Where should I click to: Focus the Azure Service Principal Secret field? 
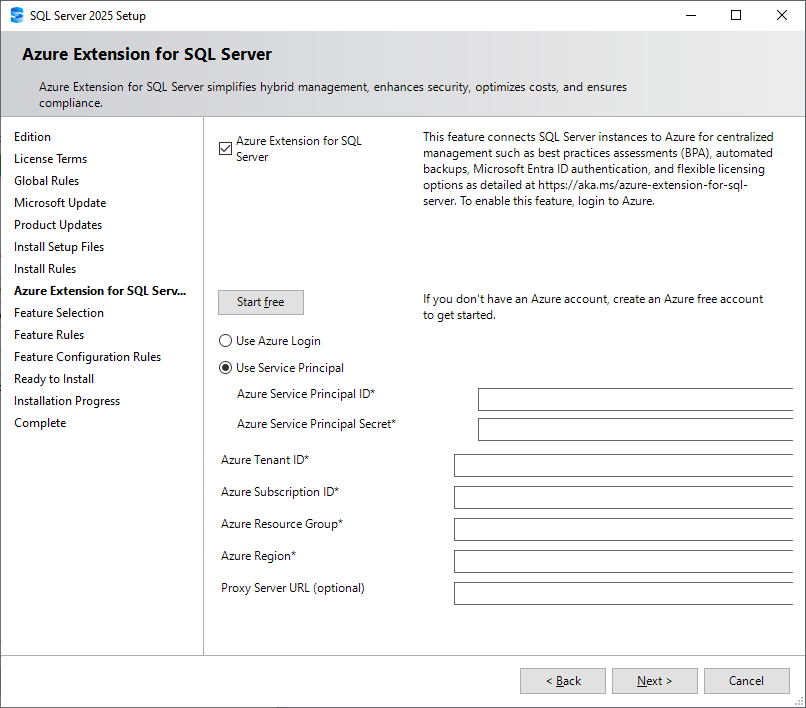coord(635,429)
